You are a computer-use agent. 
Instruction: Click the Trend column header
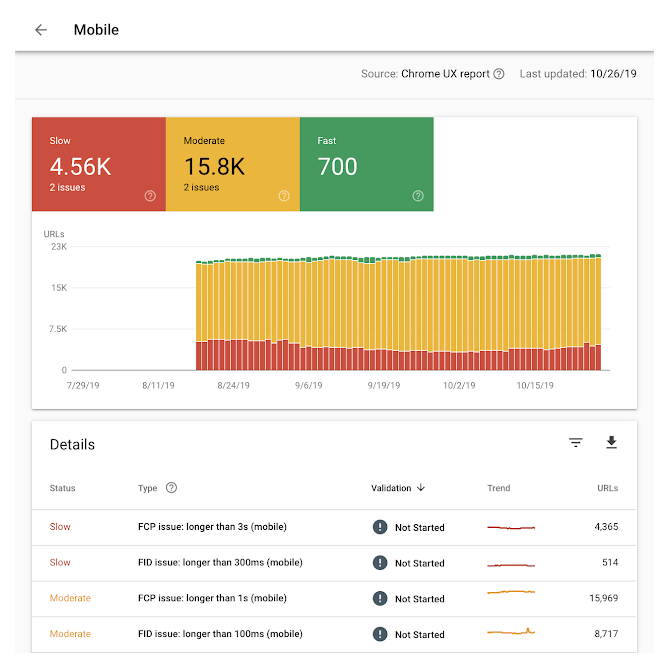[x=498, y=488]
